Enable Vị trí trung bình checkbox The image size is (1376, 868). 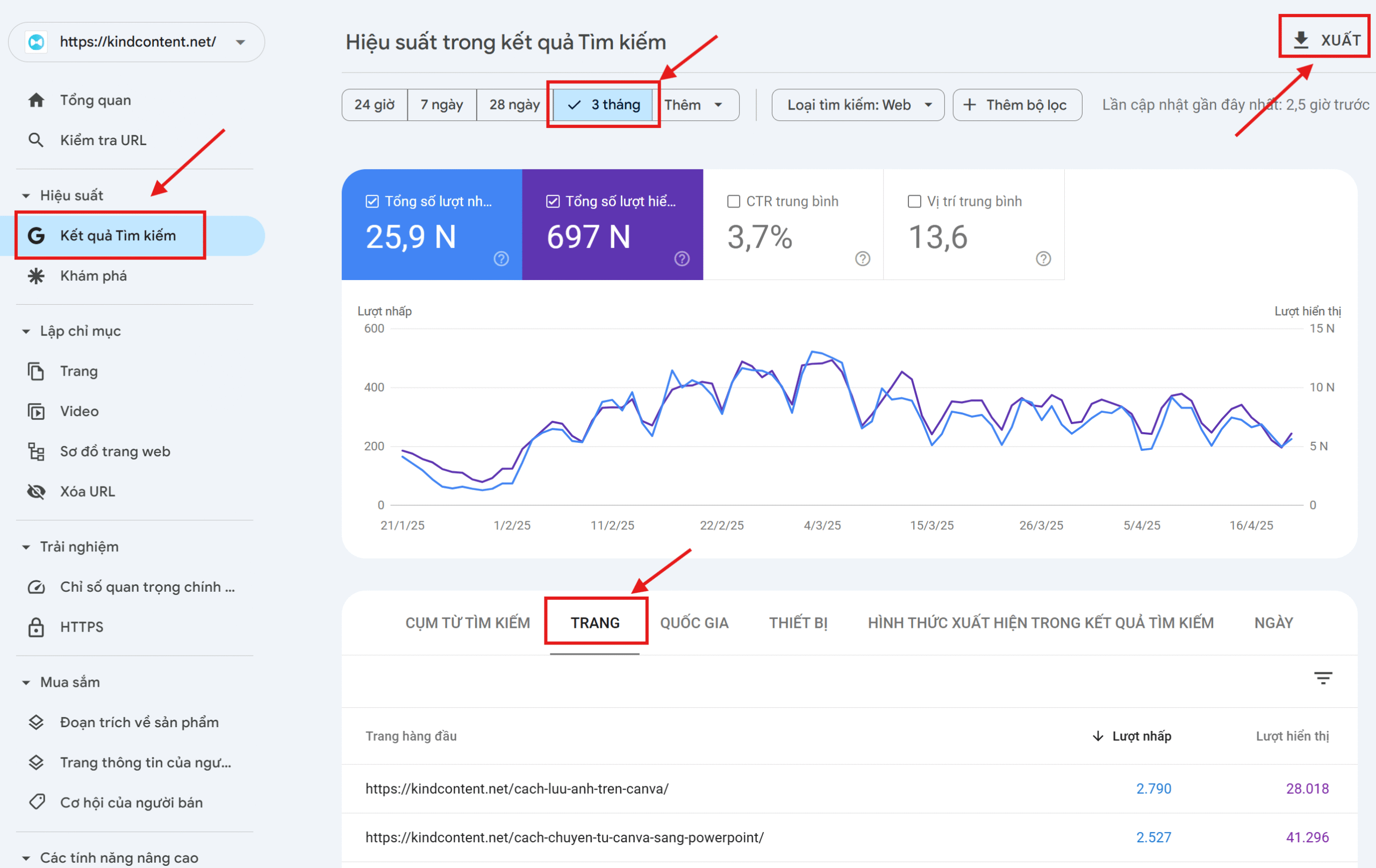pyautogui.click(x=914, y=201)
